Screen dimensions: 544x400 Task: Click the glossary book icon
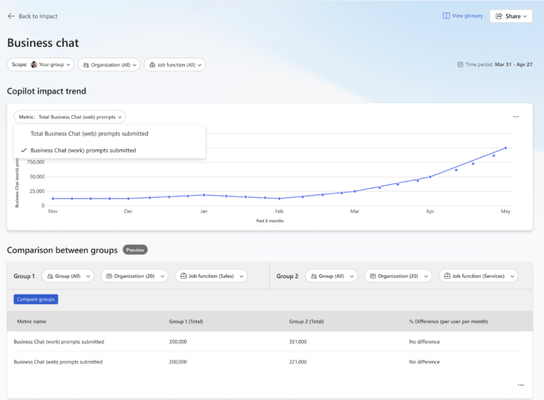446,16
